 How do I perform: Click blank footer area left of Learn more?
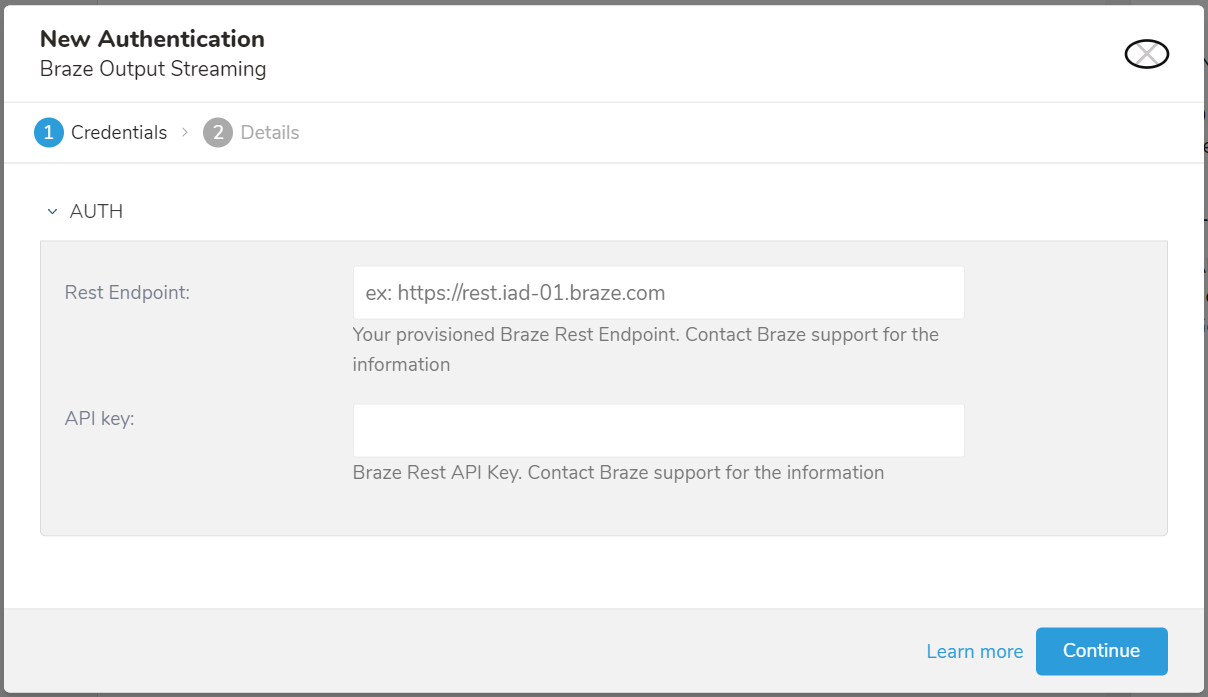pos(450,652)
